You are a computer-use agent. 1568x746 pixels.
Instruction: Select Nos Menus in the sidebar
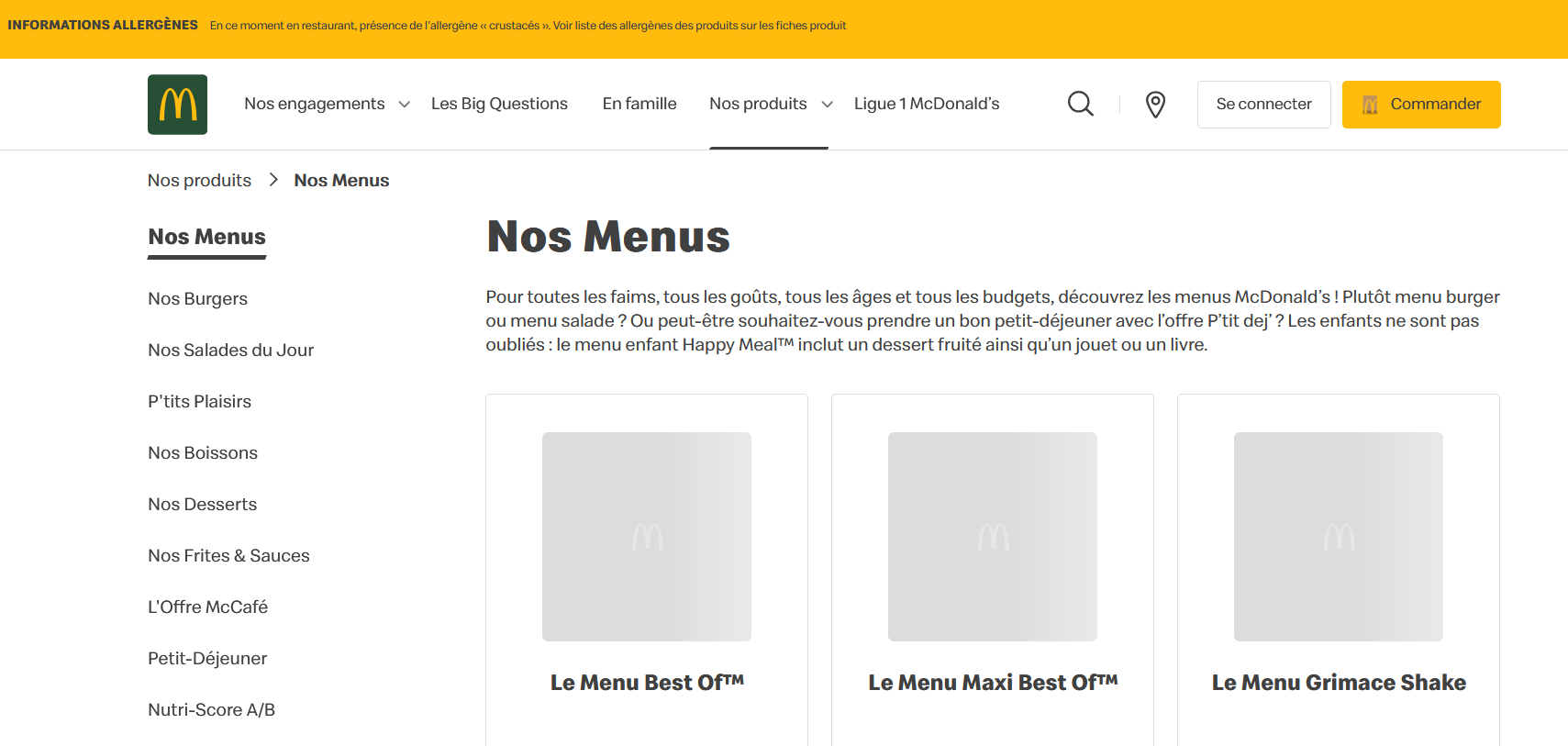click(207, 237)
